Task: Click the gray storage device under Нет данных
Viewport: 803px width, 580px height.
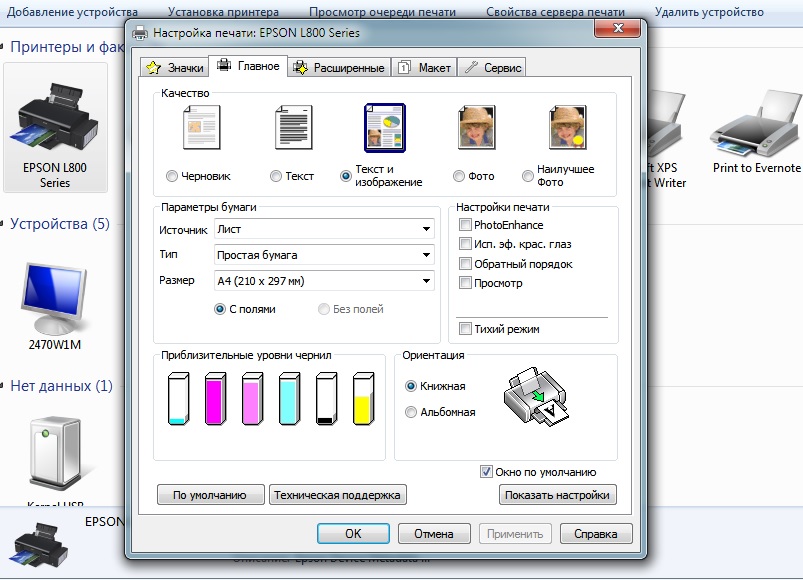Action: point(55,453)
